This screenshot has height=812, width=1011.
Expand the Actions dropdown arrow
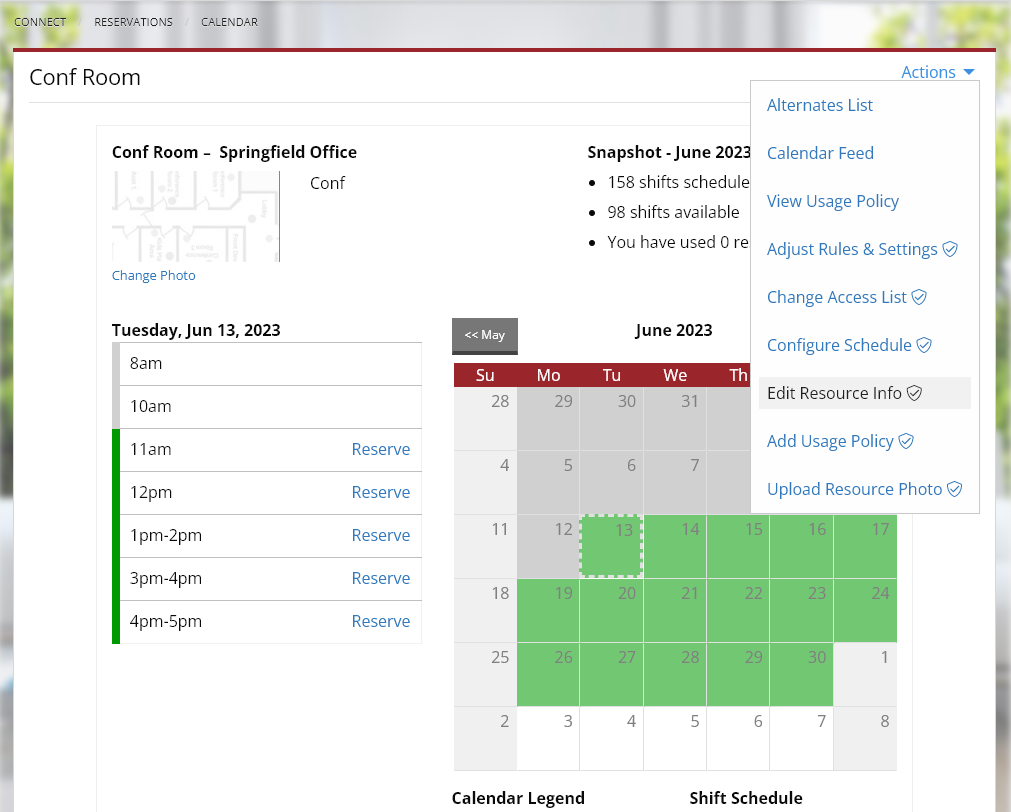tap(968, 71)
